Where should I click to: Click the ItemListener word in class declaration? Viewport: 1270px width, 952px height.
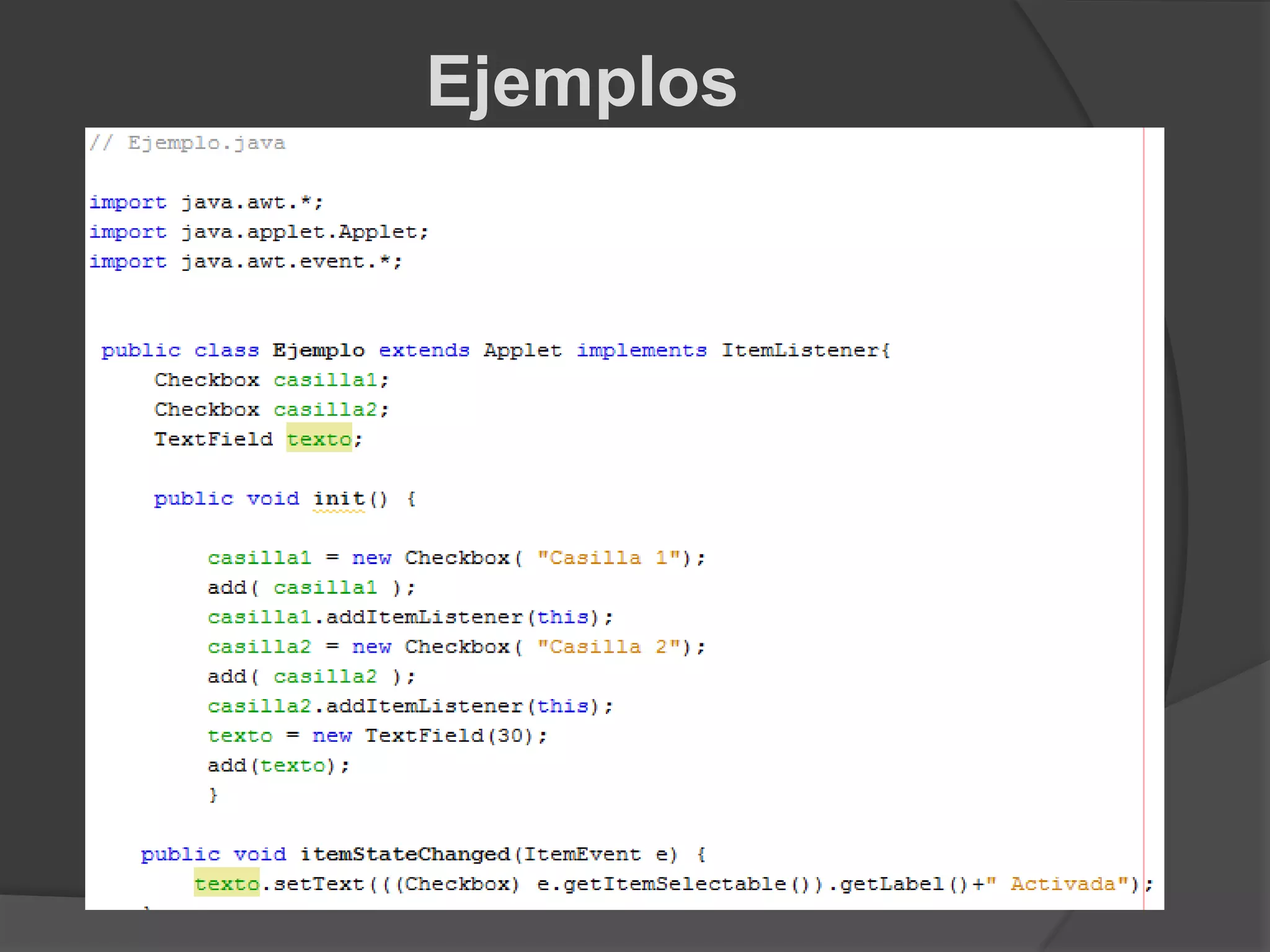(801, 351)
